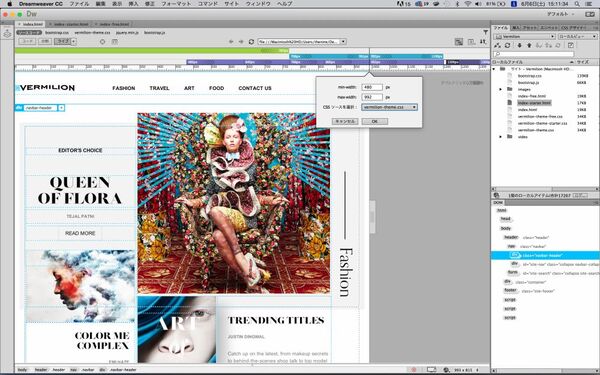Click FASHION link in page navigation
The image size is (600, 375).
tap(124, 88)
